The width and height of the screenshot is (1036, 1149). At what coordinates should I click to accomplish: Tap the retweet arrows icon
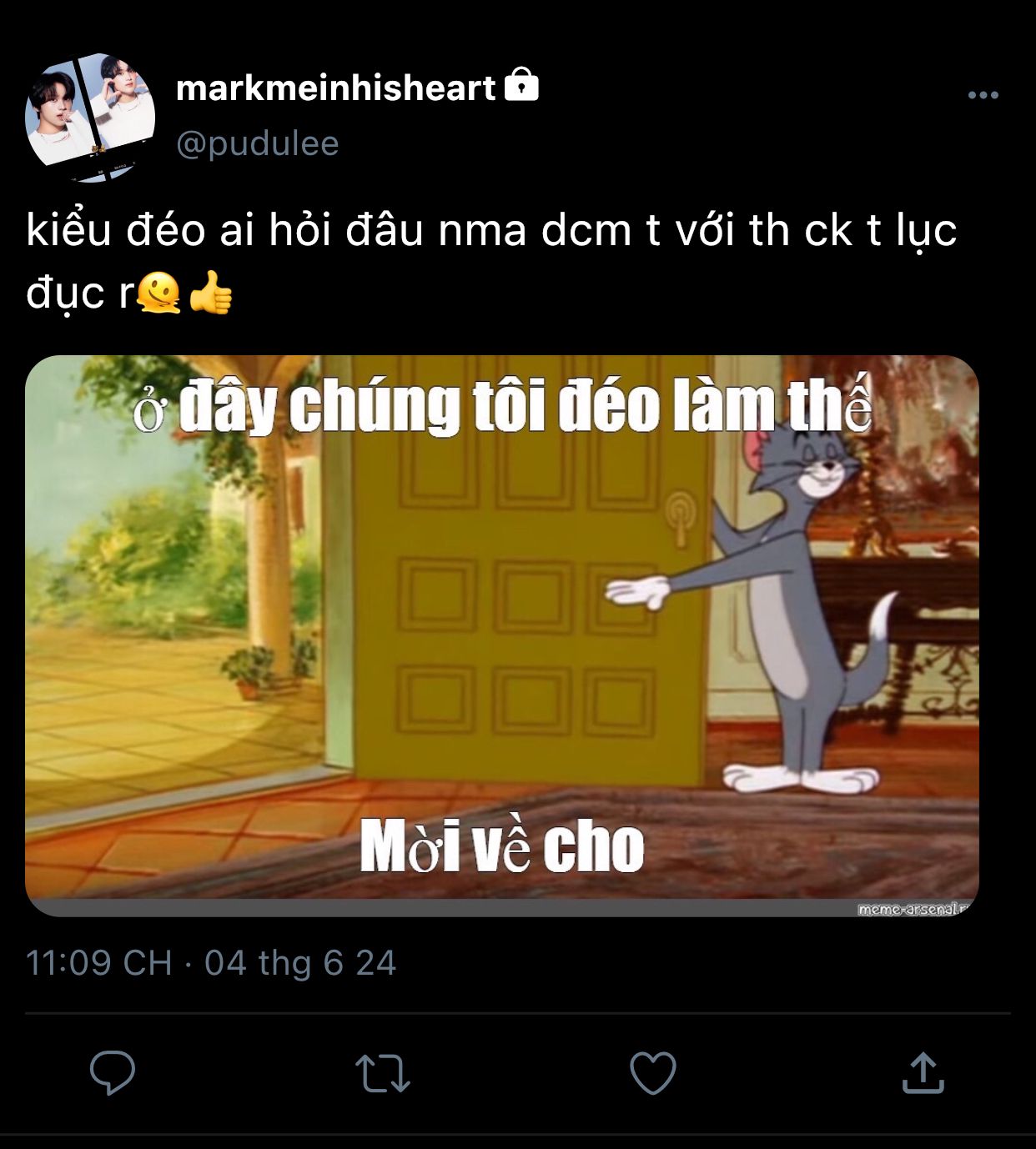[383, 1073]
